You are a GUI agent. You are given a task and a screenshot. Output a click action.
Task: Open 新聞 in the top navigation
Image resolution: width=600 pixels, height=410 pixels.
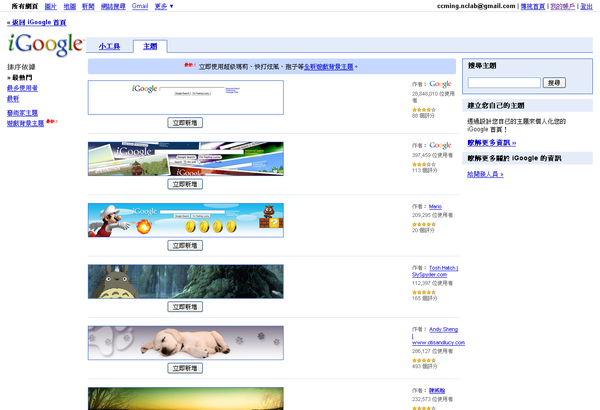click(x=88, y=6)
